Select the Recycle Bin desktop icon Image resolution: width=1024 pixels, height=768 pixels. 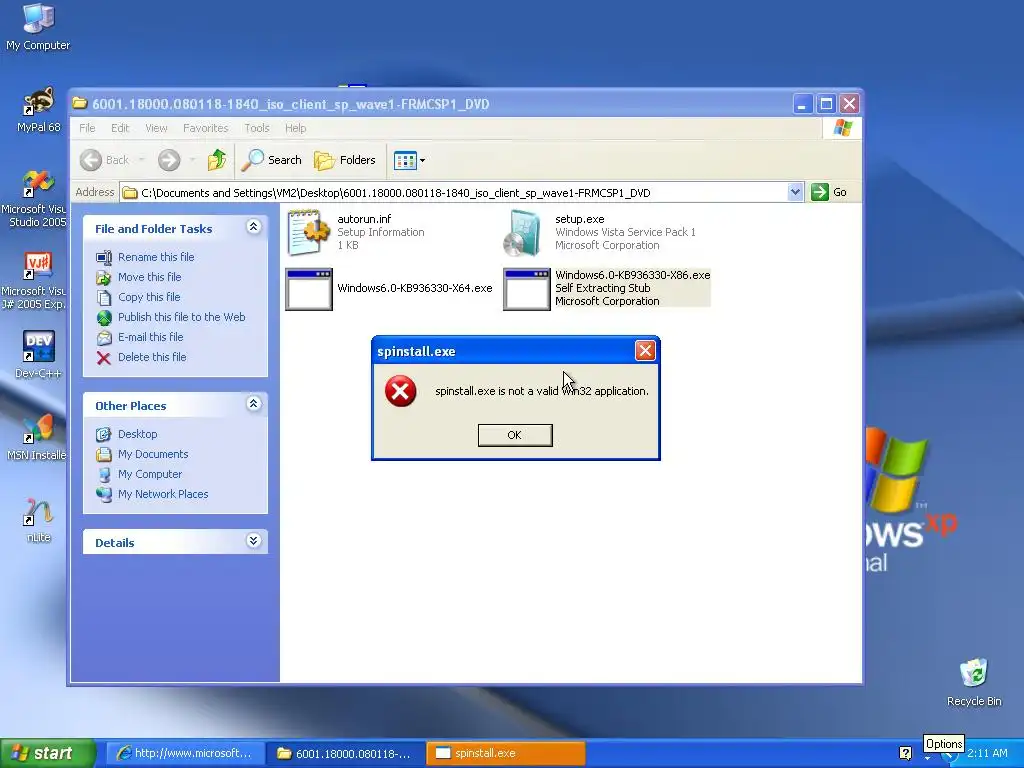[x=974, y=682]
